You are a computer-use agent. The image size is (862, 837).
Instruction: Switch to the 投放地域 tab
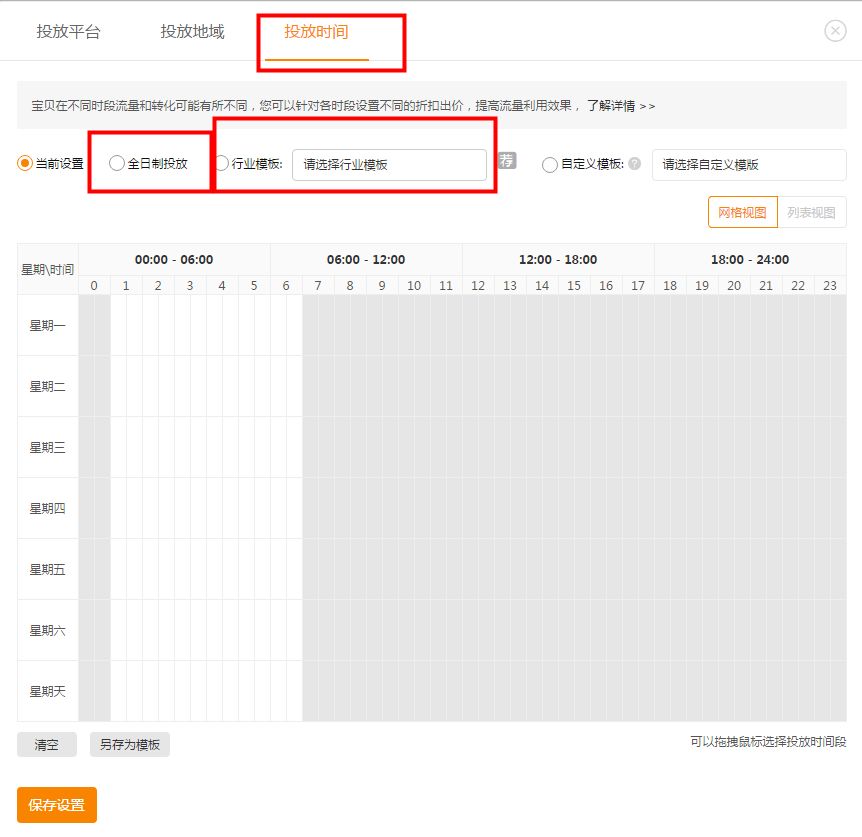[x=193, y=31]
